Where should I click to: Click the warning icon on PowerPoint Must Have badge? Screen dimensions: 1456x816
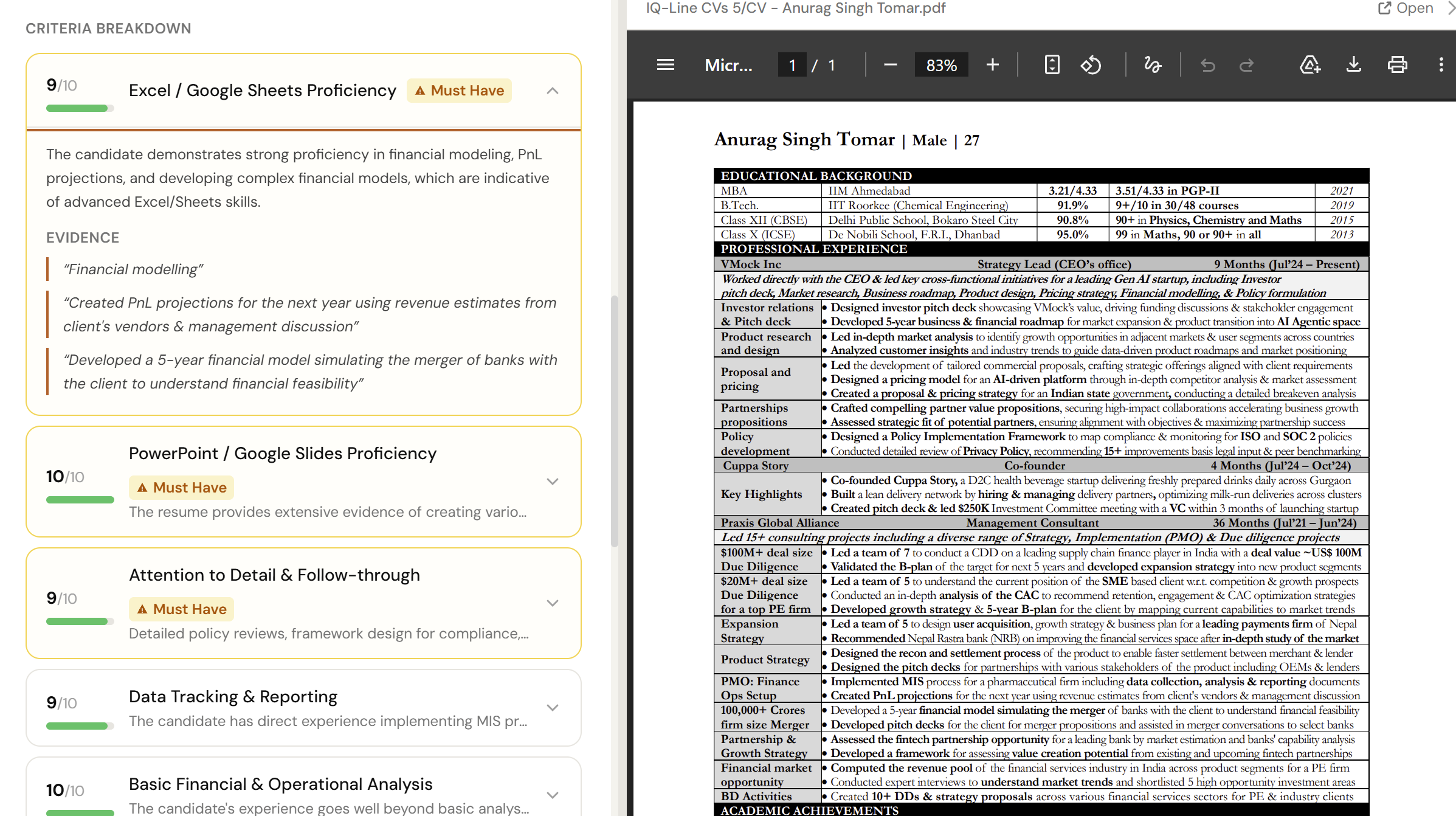pyautogui.click(x=142, y=488)
